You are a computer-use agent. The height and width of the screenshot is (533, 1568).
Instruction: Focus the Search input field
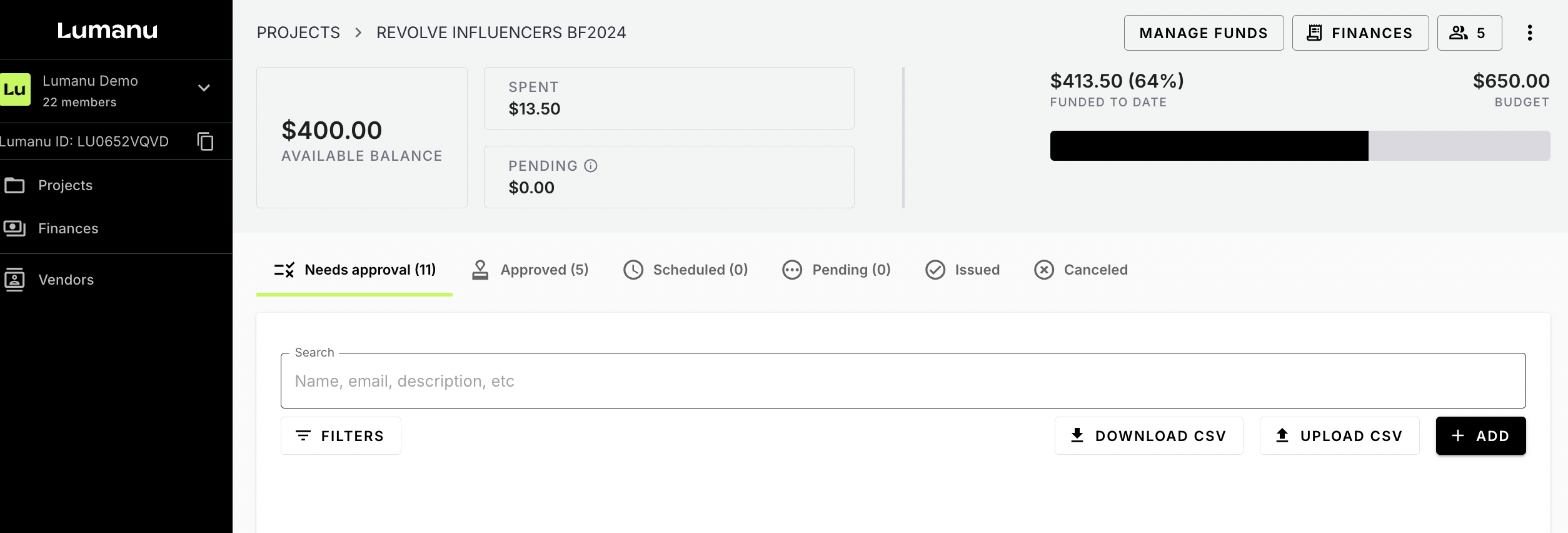[x=903, y=381]
